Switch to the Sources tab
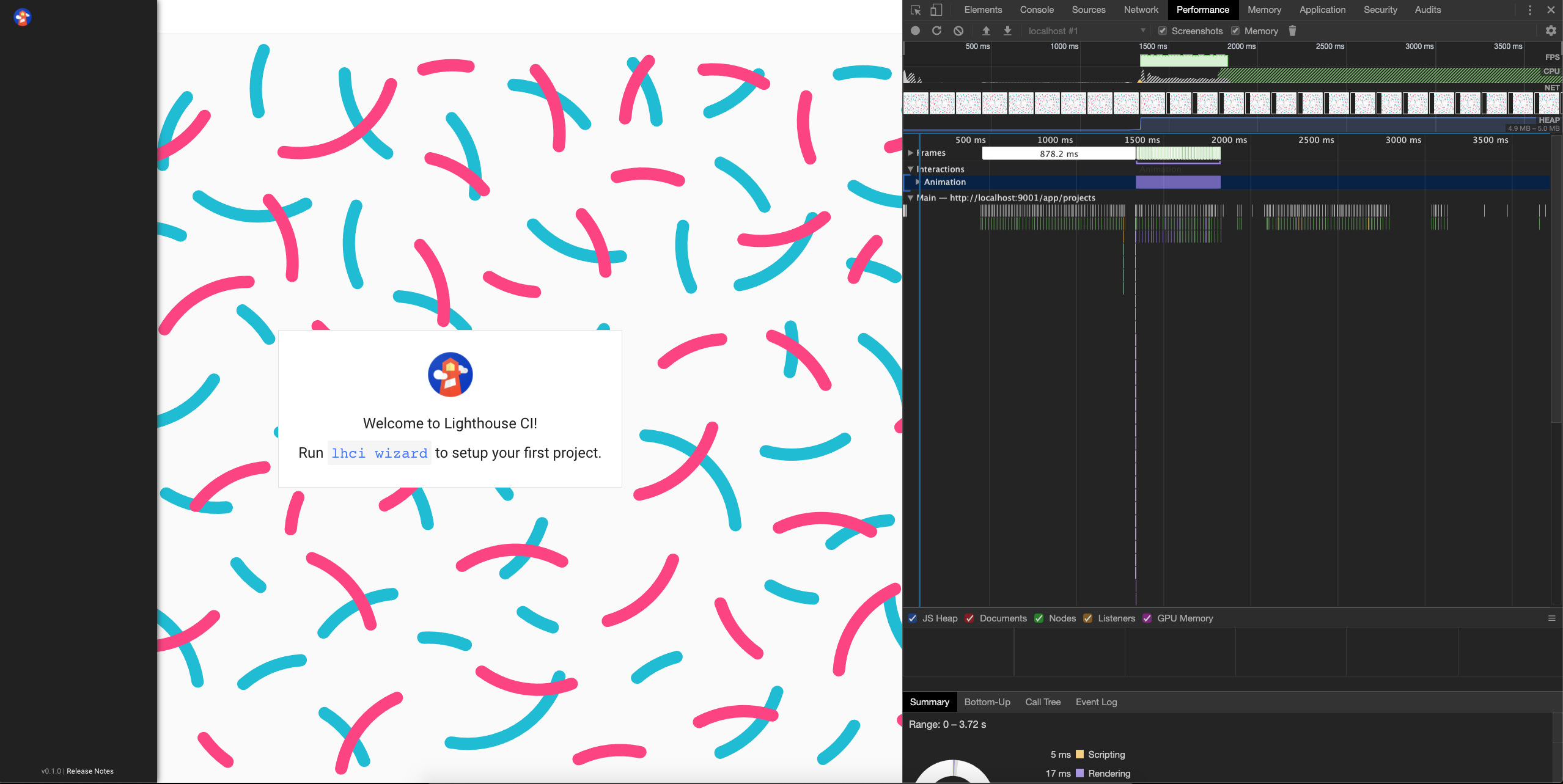The width and height of the screenshot is (1563, 784). 1089,10
